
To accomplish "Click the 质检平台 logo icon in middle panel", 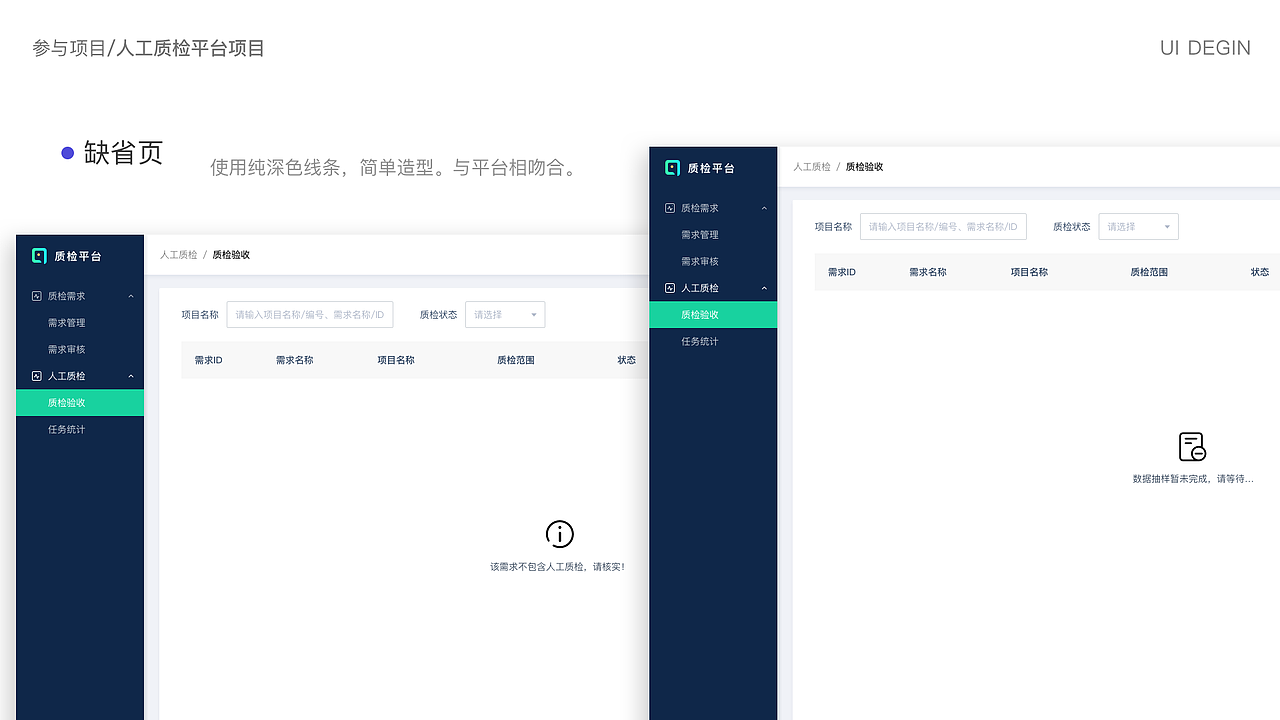I will [671, 168].
